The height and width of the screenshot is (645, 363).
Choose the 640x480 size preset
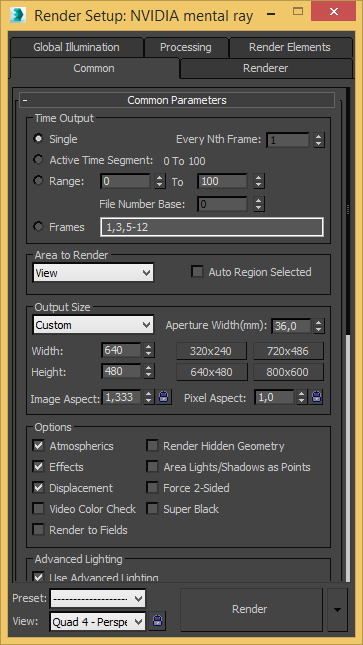pos(211,372)
